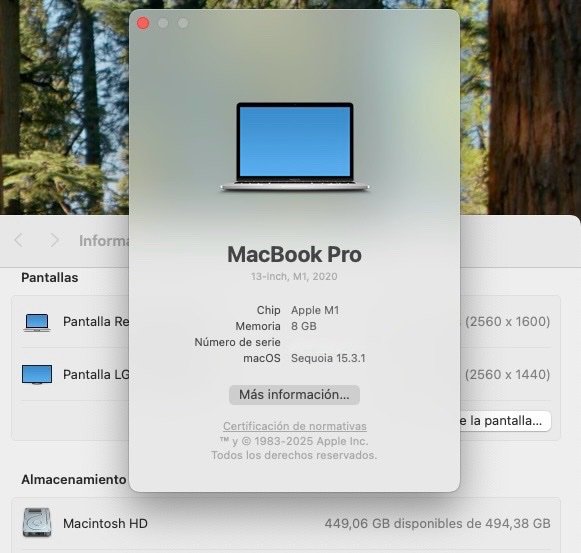Click '449,06 GB disponibles de 494,38 GB'
Image resolution: width=581 pixels, height=553 pixels.
click(x=438, y=524)
